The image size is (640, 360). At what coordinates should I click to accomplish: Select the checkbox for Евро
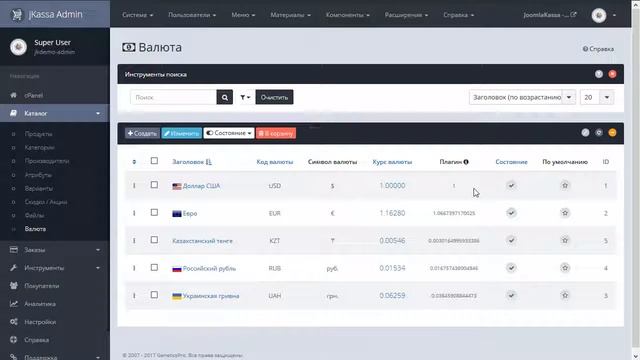pos(154,213)
